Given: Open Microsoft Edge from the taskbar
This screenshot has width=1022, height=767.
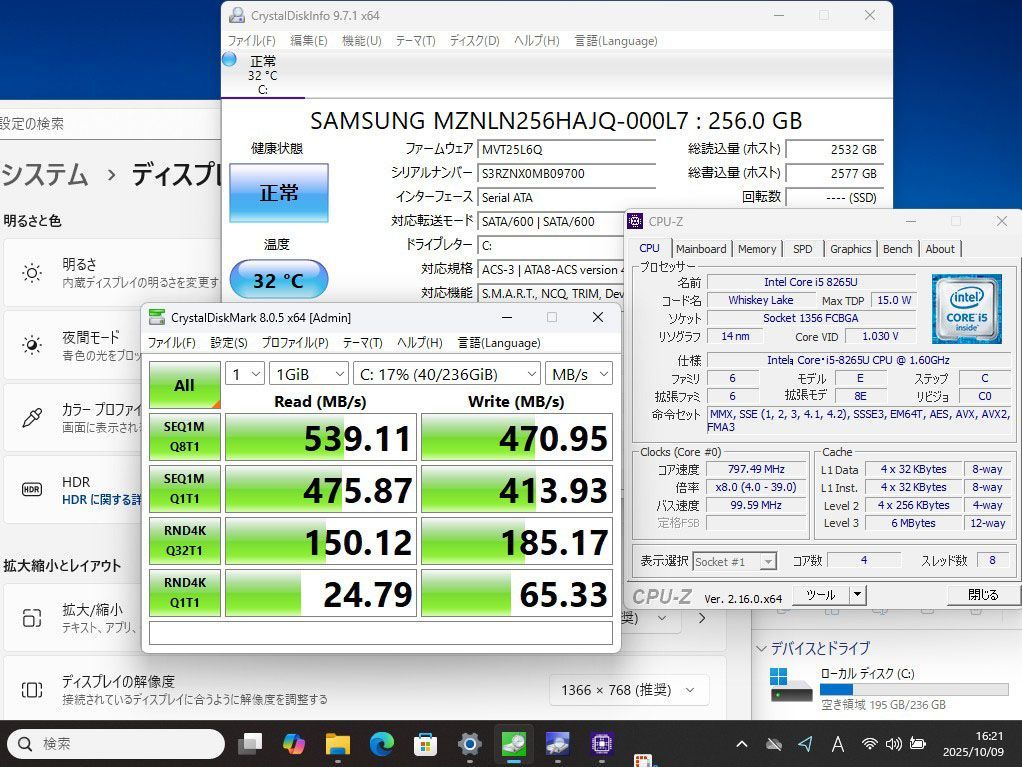Looking at the screenshot, I should (382, 744).
